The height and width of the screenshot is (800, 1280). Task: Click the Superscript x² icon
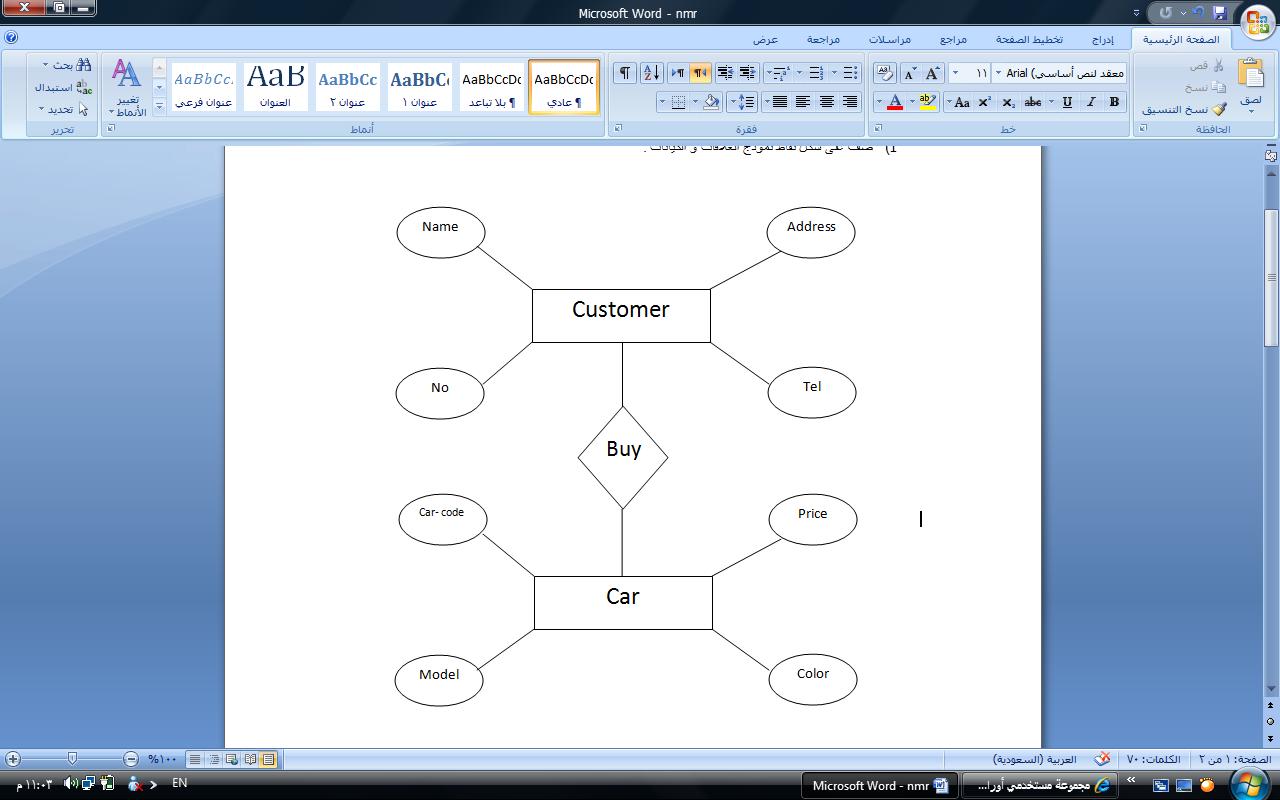(985, 102)
